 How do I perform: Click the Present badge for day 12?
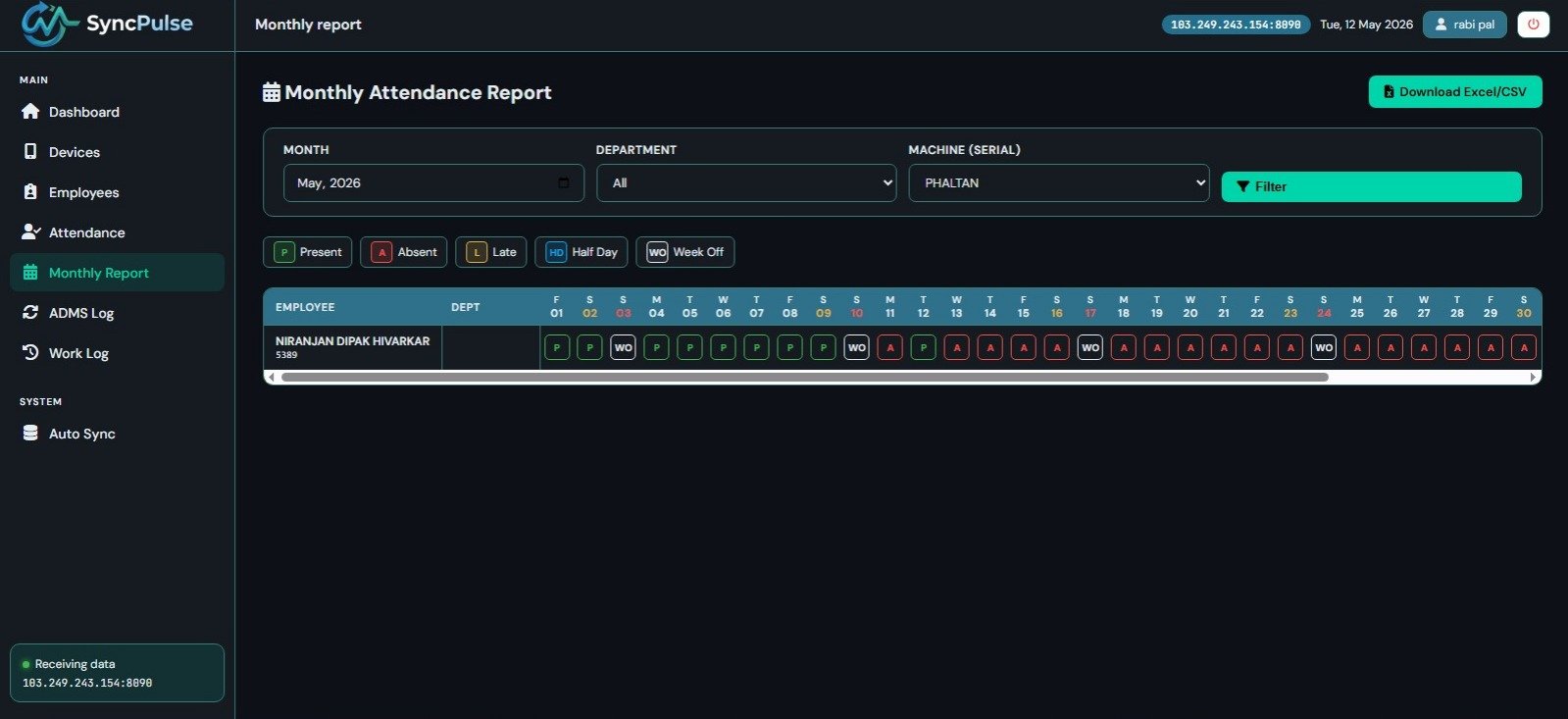(x=924, y=347)
